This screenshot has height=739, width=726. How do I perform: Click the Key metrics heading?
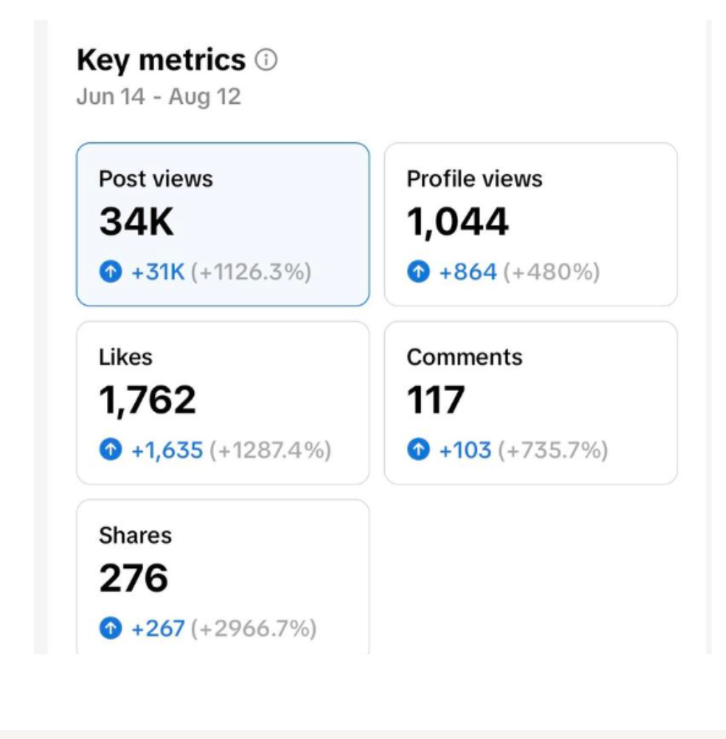[x=161, y=60]
